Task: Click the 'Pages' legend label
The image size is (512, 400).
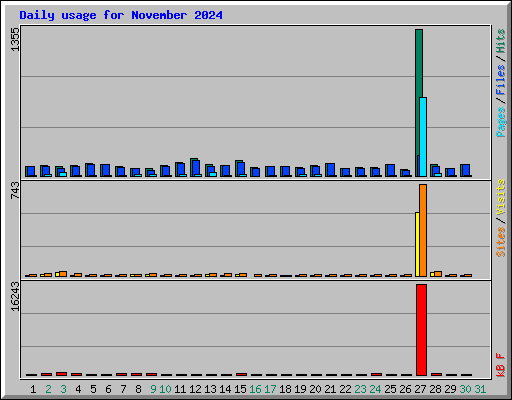Action: (x=500, y=122)
